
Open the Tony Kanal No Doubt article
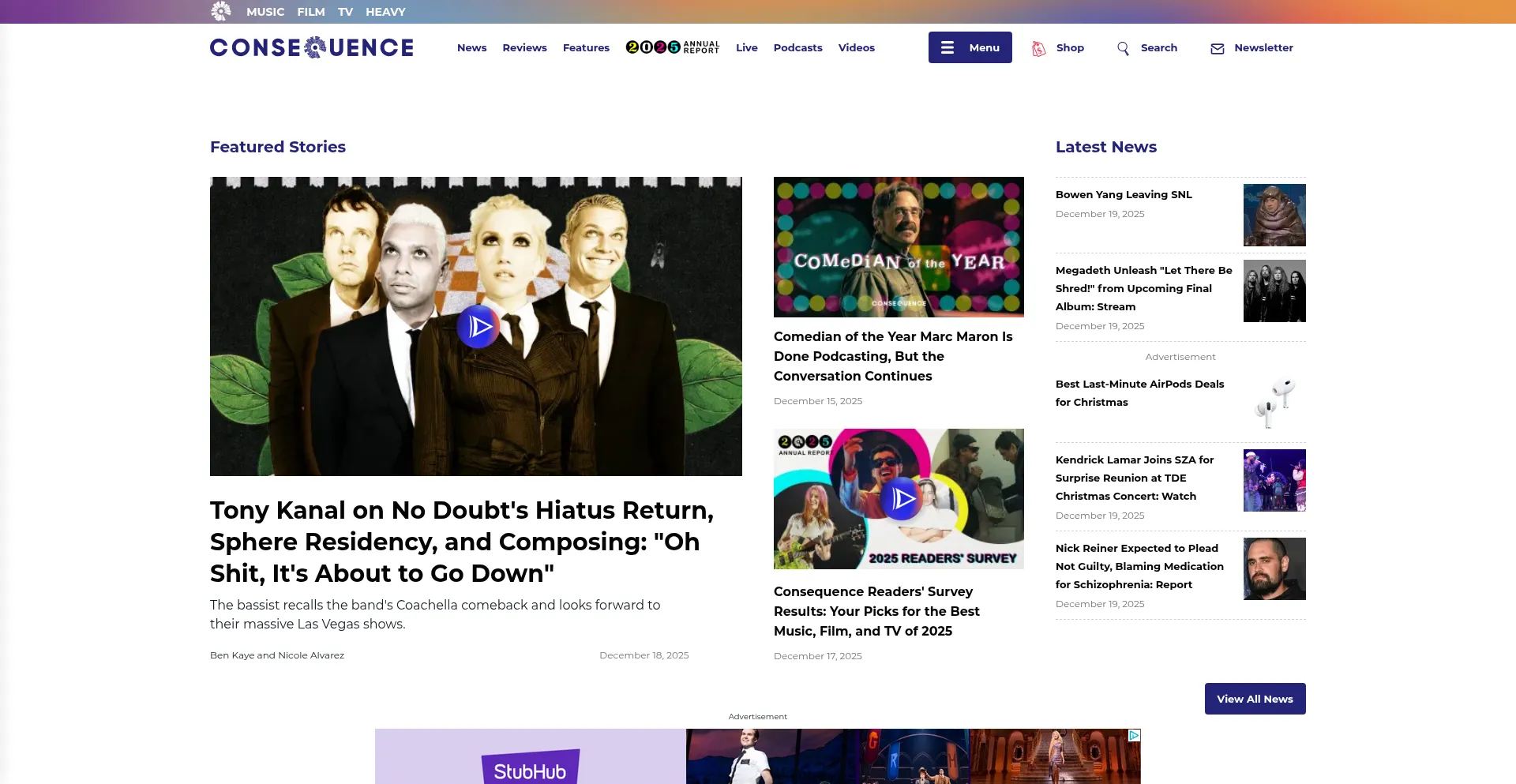point(461,542)
